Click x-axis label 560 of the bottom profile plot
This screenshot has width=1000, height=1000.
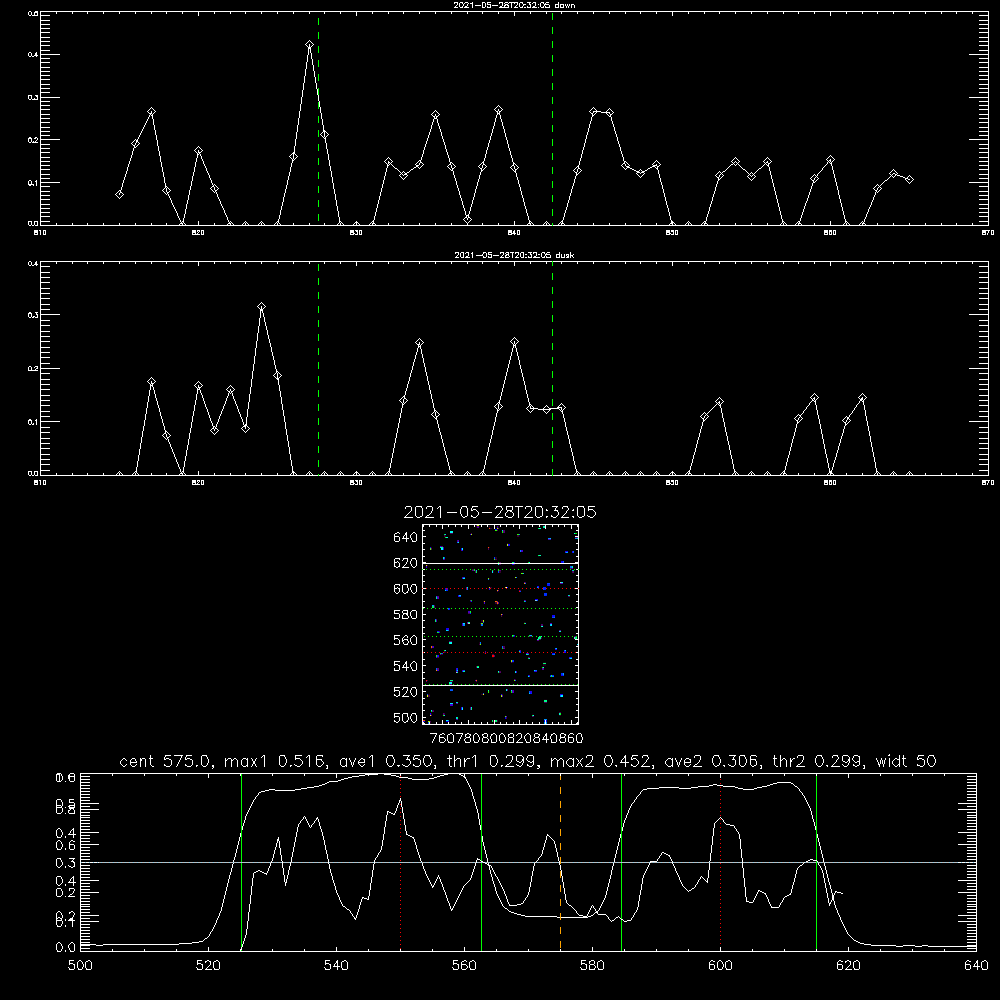point(464,966)
